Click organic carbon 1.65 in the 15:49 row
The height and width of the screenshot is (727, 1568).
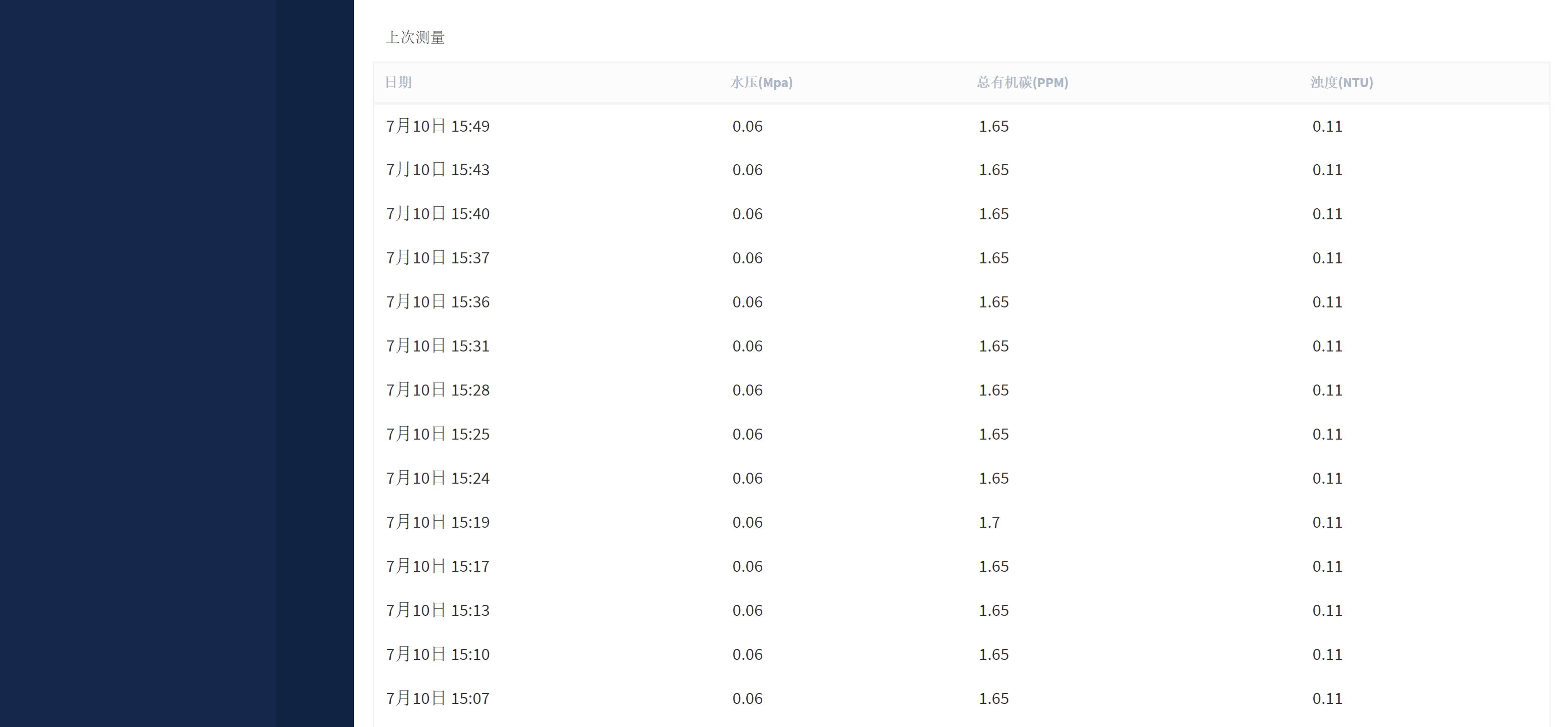pos(993,127)
